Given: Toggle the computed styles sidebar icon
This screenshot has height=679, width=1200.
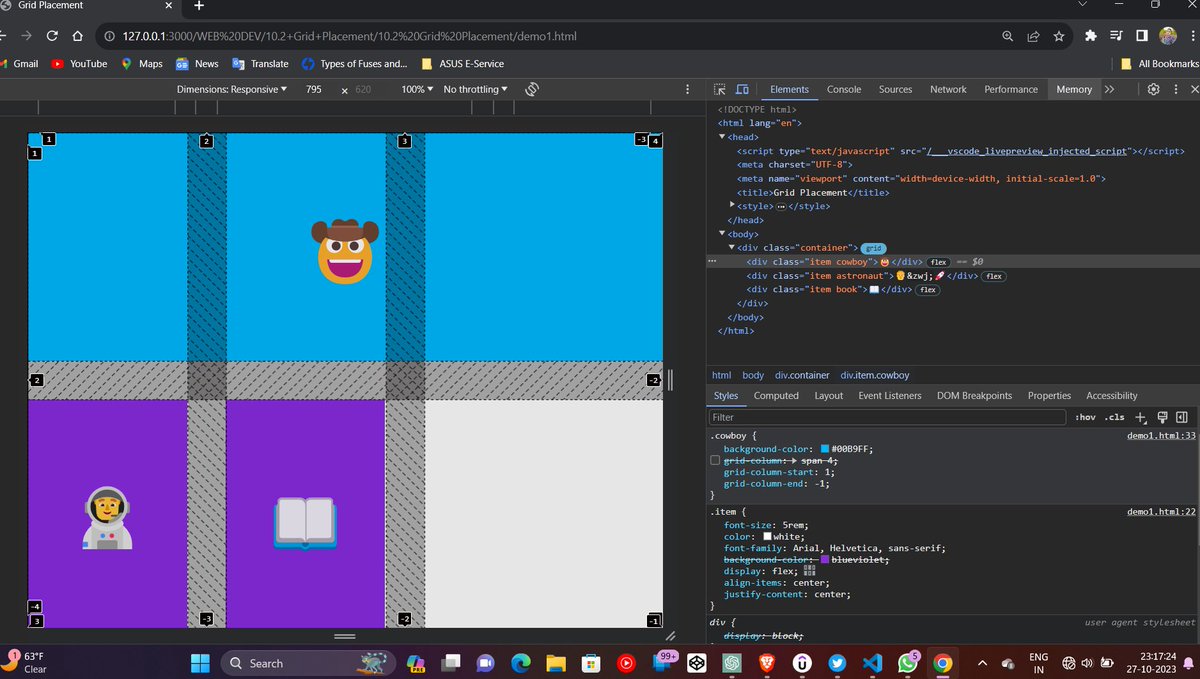Looking at the screenshot, I should [1181, 417].
